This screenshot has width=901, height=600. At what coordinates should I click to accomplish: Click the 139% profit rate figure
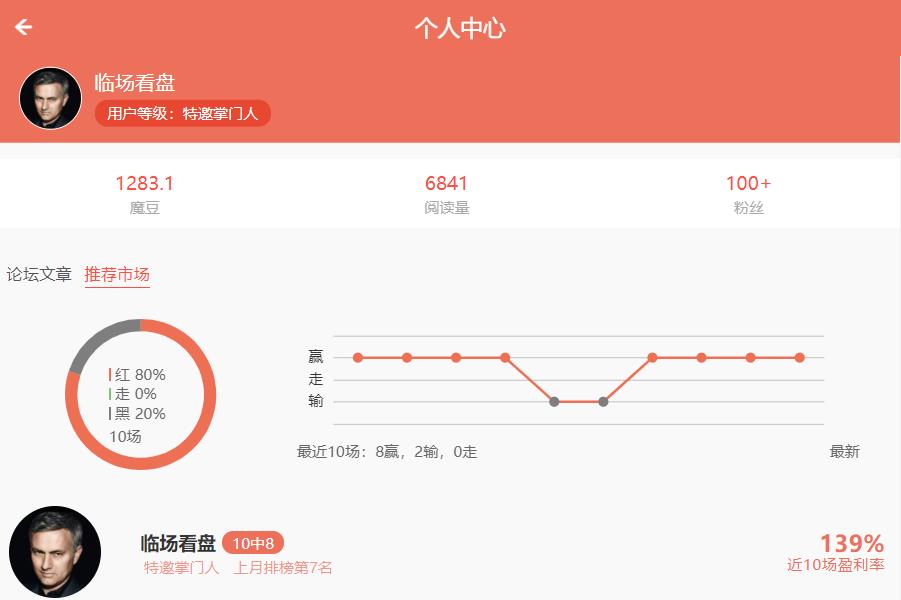tap(851, 544)
